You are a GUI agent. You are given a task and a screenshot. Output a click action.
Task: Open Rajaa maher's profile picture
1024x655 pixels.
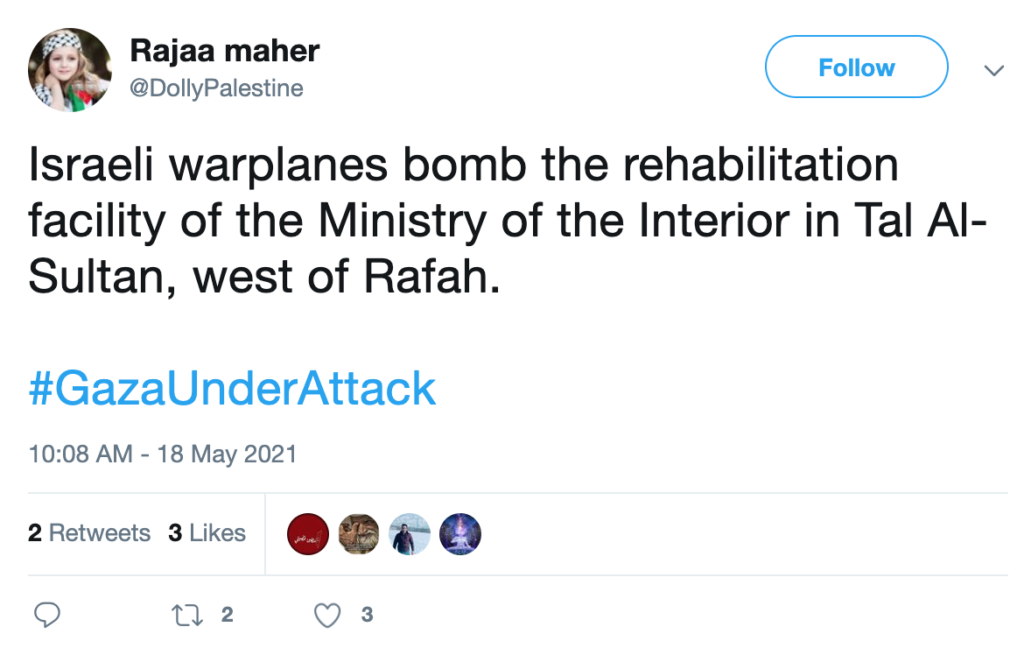[69, 69]
